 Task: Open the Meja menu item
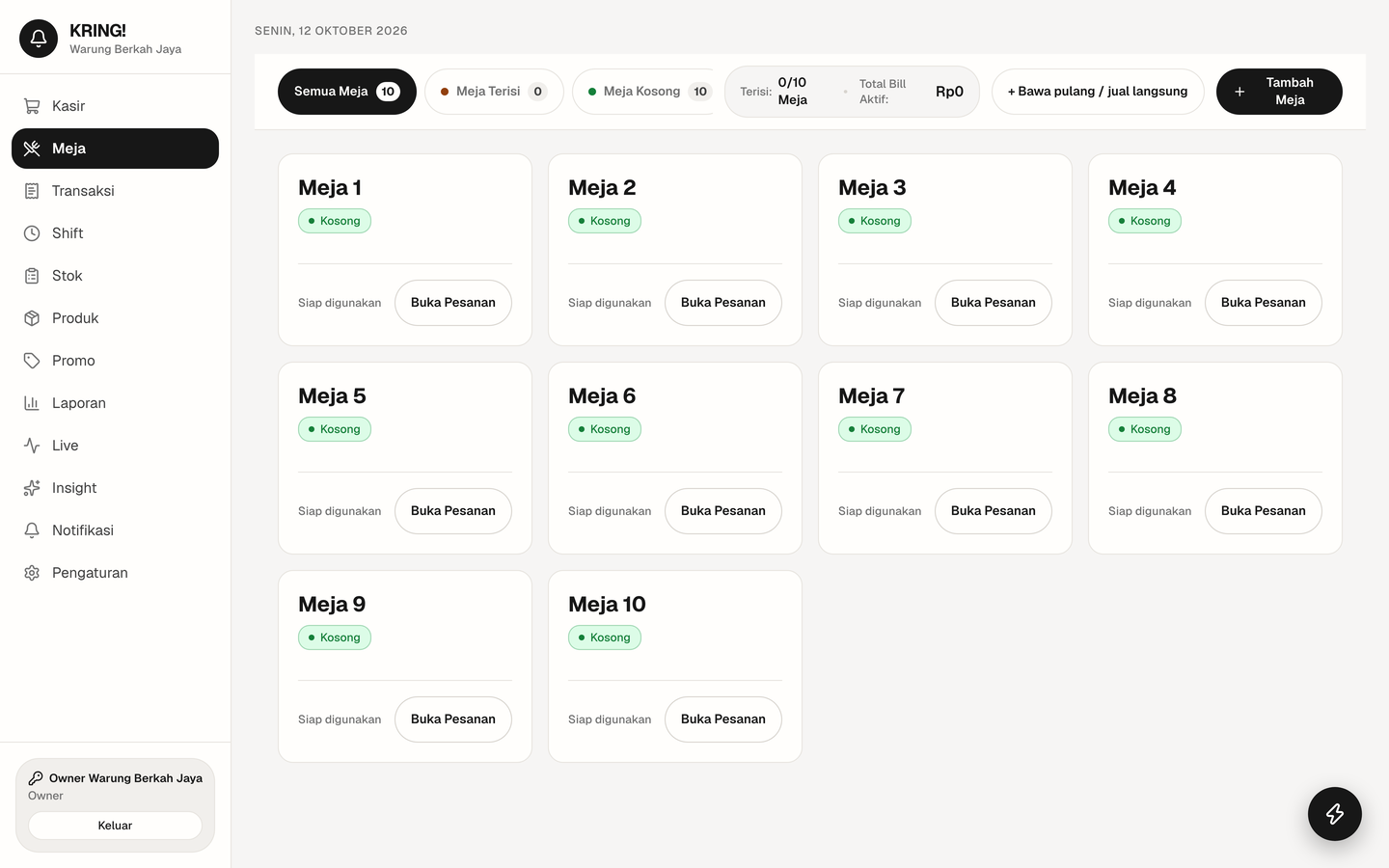tap(115, 149)
